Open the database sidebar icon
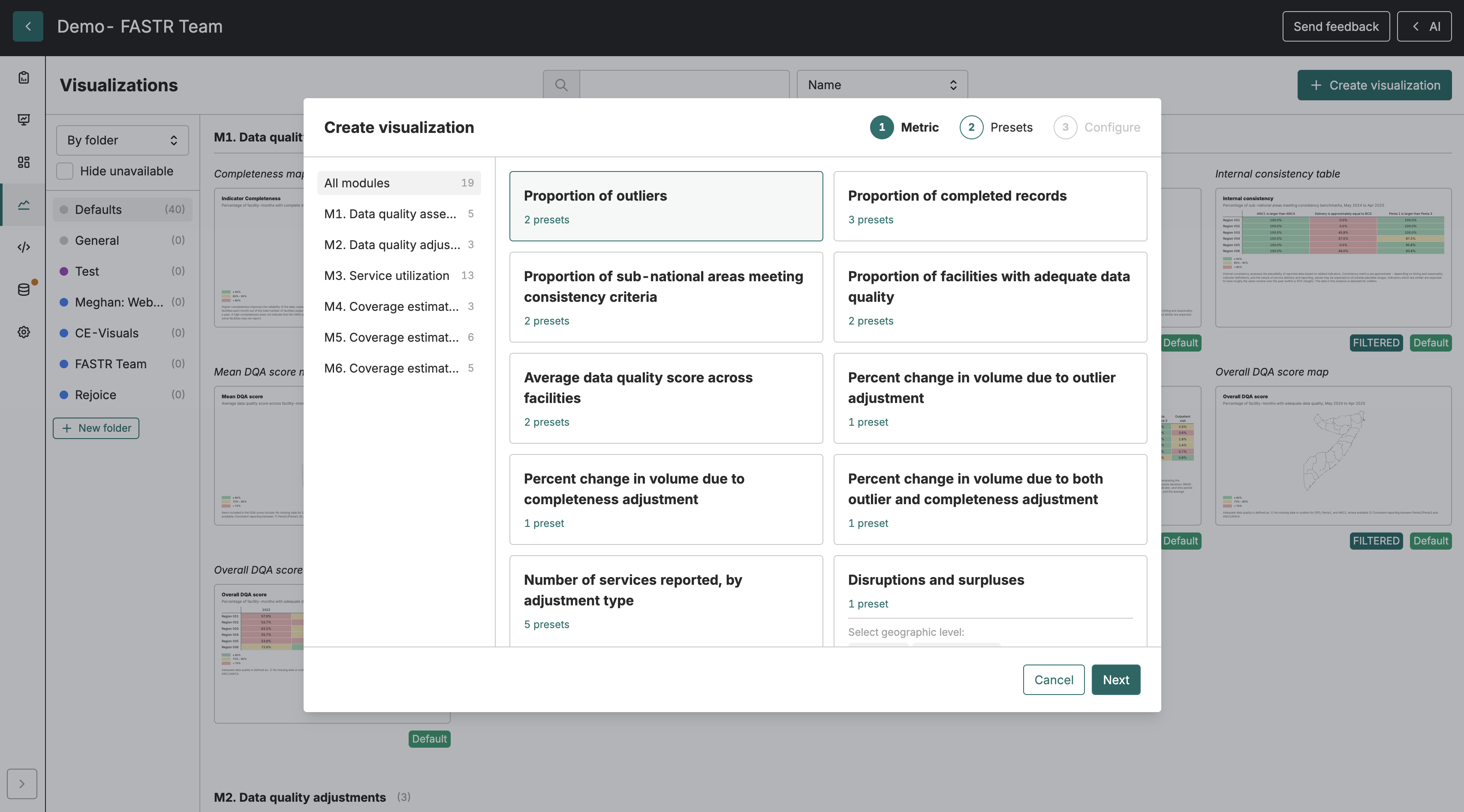Image resolution: width=1464 pixels, height=812 pixels. (x=23, y=289)
